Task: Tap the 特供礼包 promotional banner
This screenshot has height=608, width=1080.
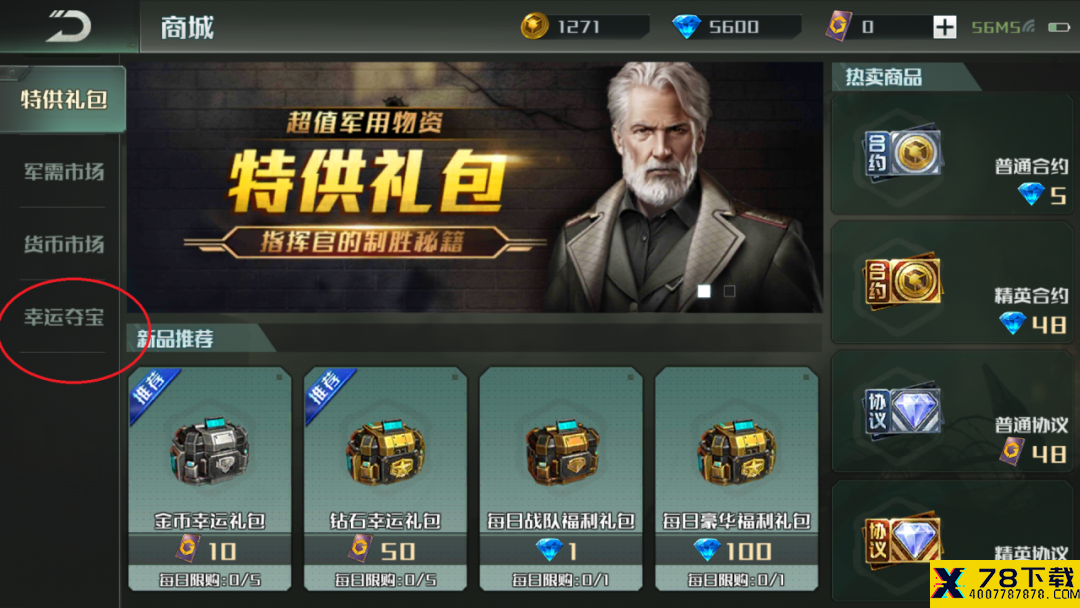Action: (x=475, y=187)
